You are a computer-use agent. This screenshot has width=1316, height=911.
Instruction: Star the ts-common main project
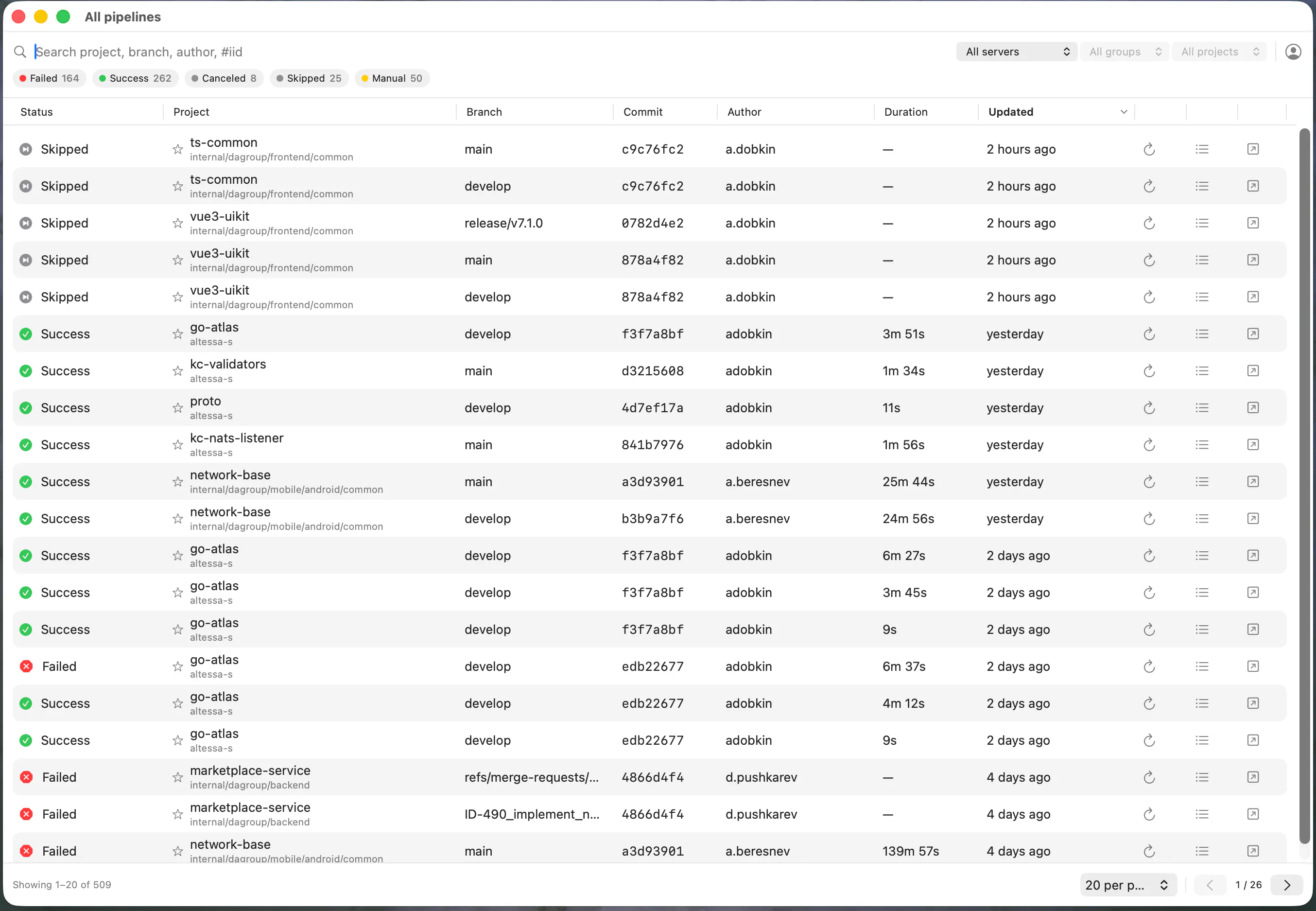pyautogui.click(x=177, y=150)
